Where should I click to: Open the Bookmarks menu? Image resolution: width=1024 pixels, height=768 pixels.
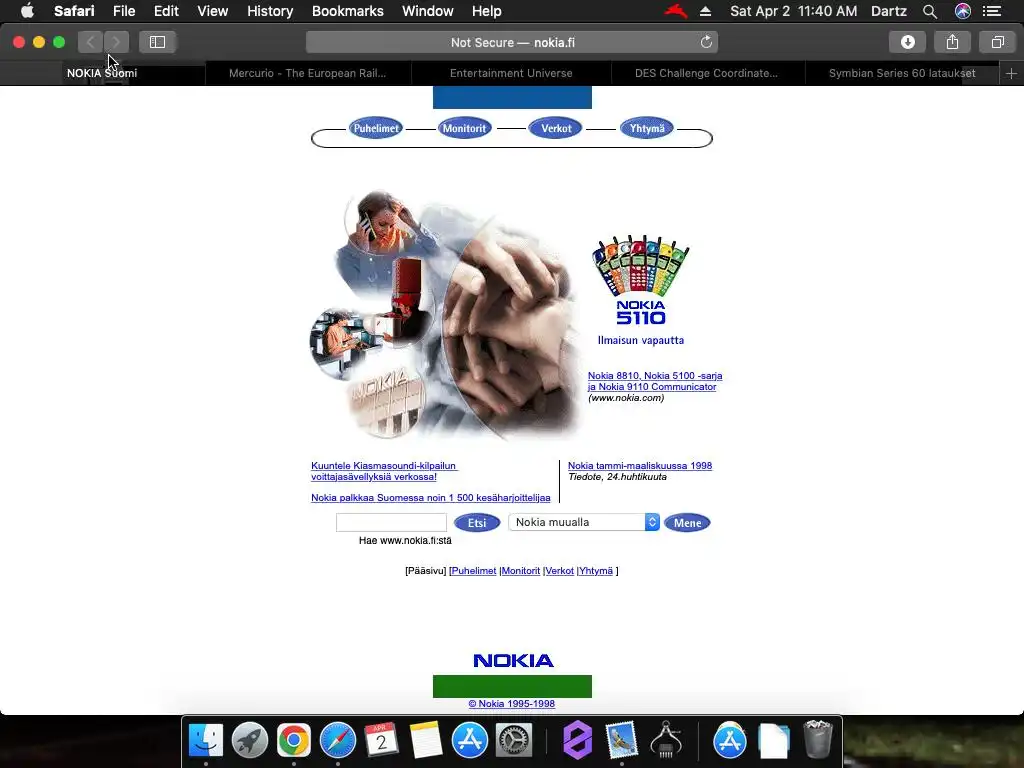347,11
